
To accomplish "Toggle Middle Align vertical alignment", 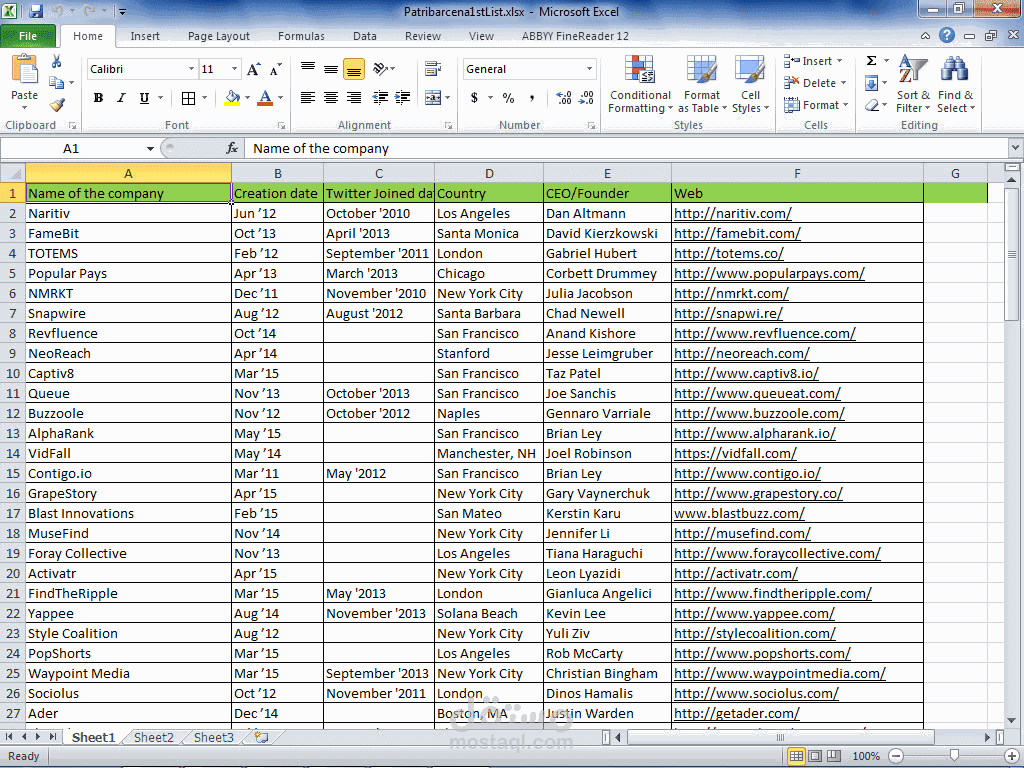I will coord(331,69).
